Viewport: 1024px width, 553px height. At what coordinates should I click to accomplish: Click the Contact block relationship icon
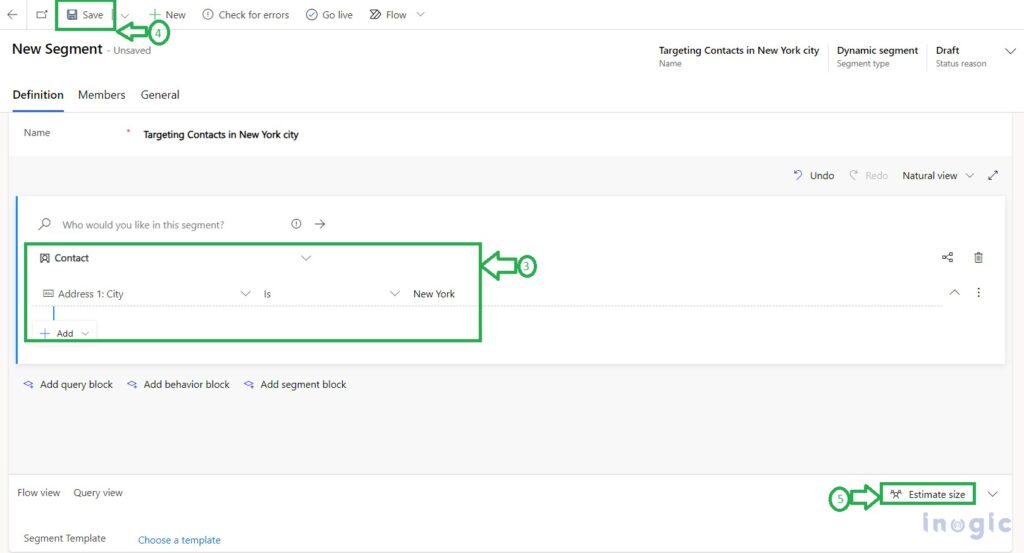(x=947, y=258)
